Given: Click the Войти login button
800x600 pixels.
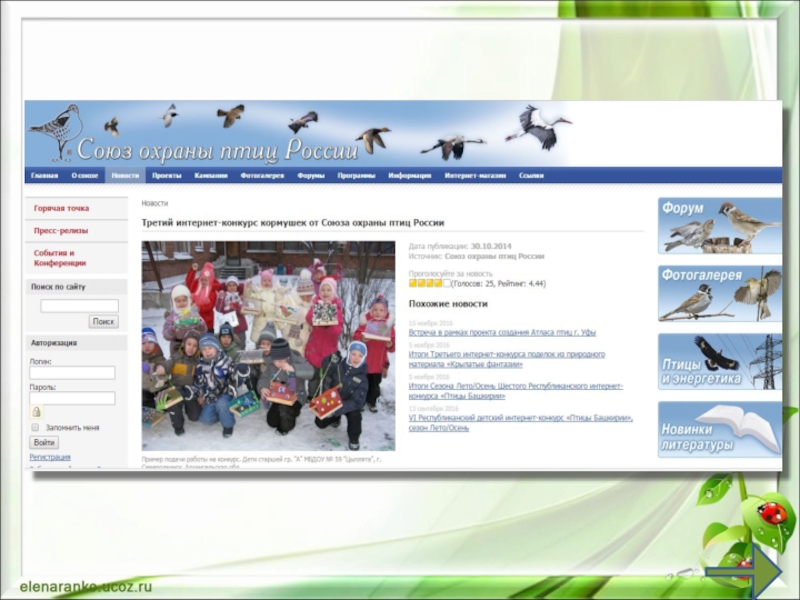Looking at the screenshot, I should [x=44, y=442].
